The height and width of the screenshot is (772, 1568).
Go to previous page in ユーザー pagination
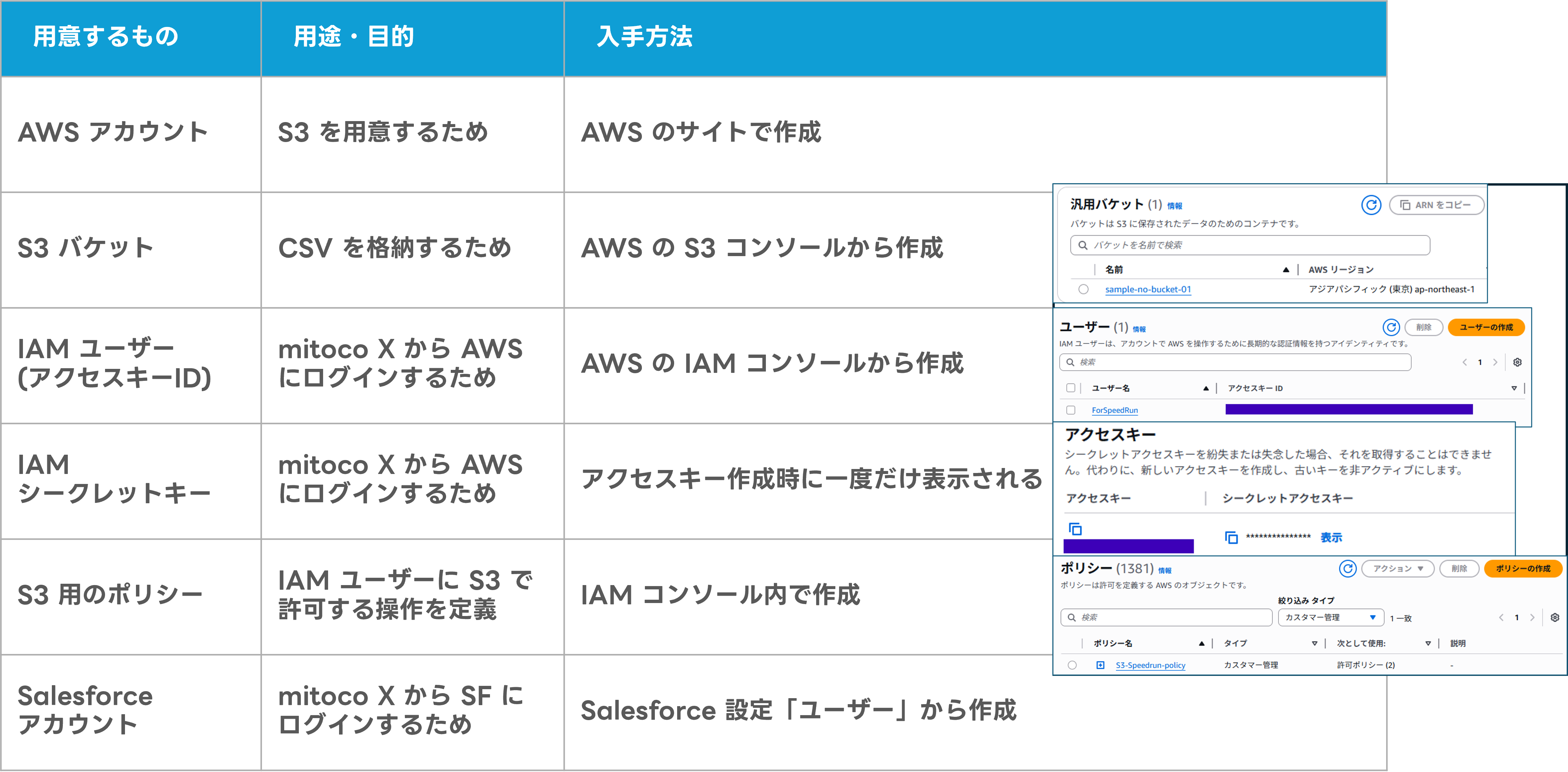(1465, 362)
